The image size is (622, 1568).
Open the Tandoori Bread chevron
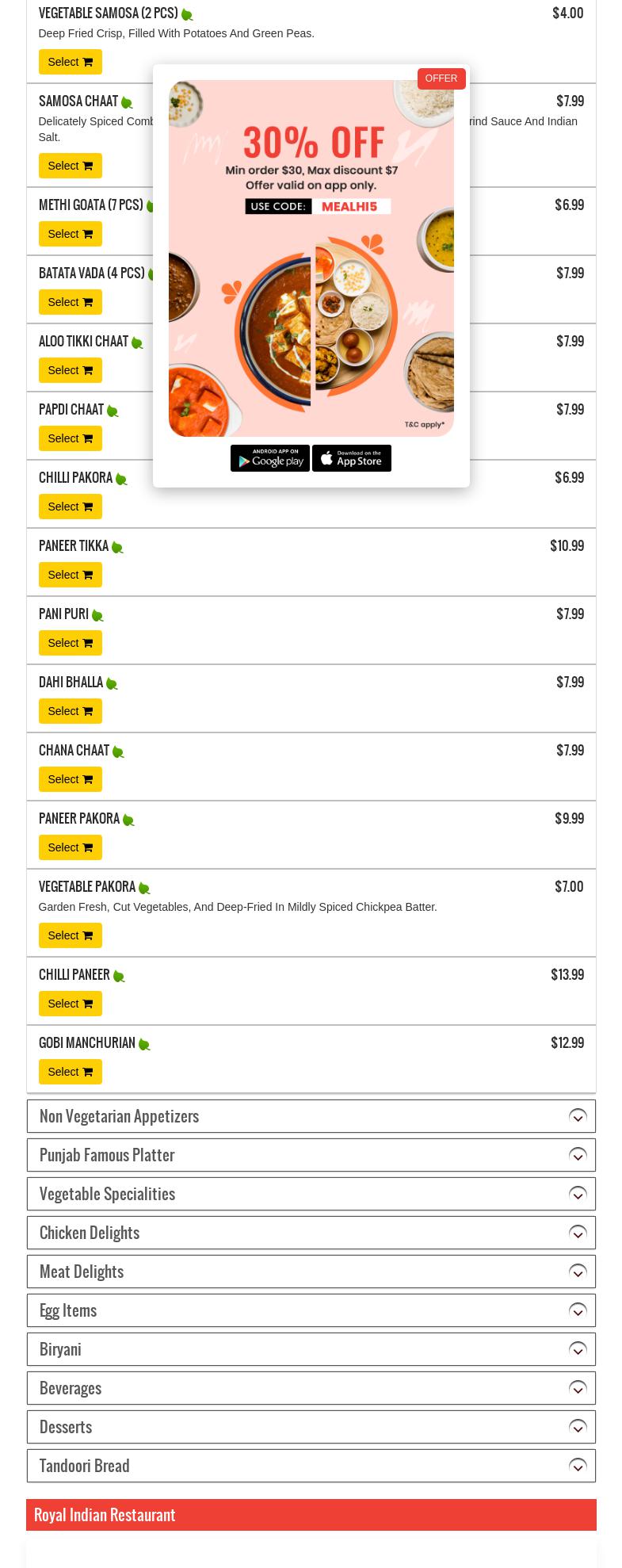[578, 1466]
